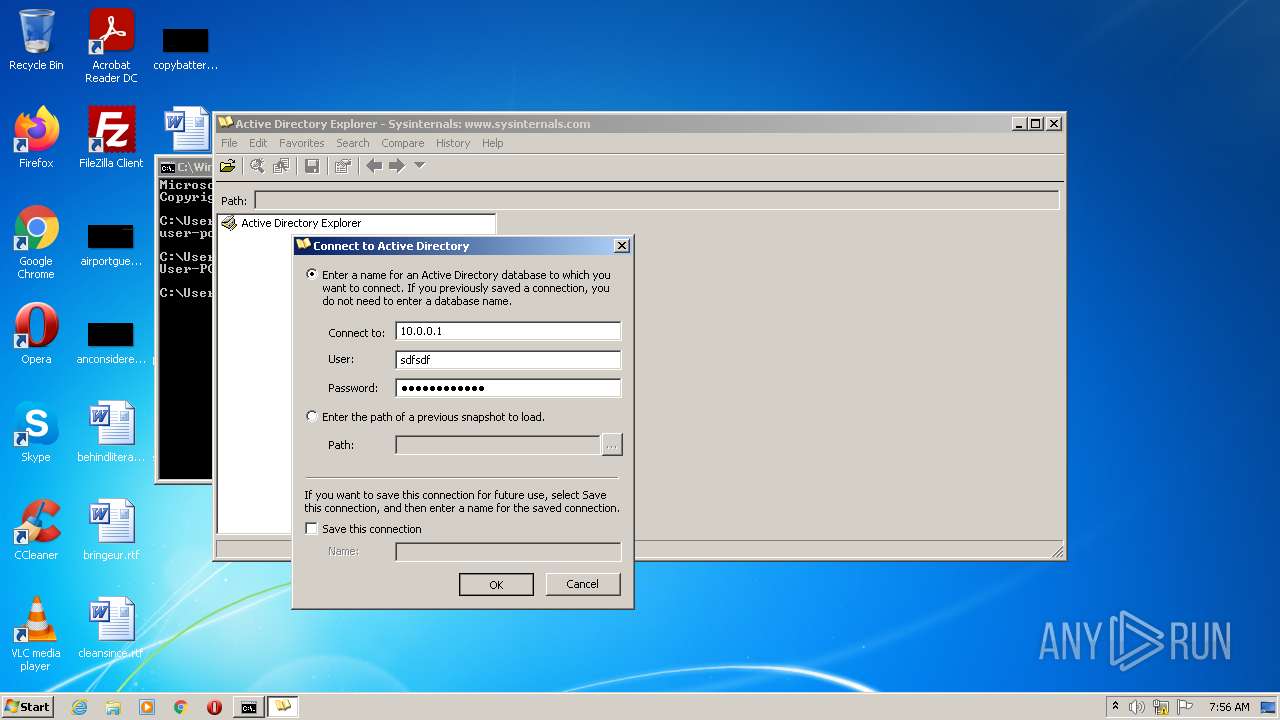Open the History menu
This screenshot has width=1280, height=720.
tap(452, 143)
